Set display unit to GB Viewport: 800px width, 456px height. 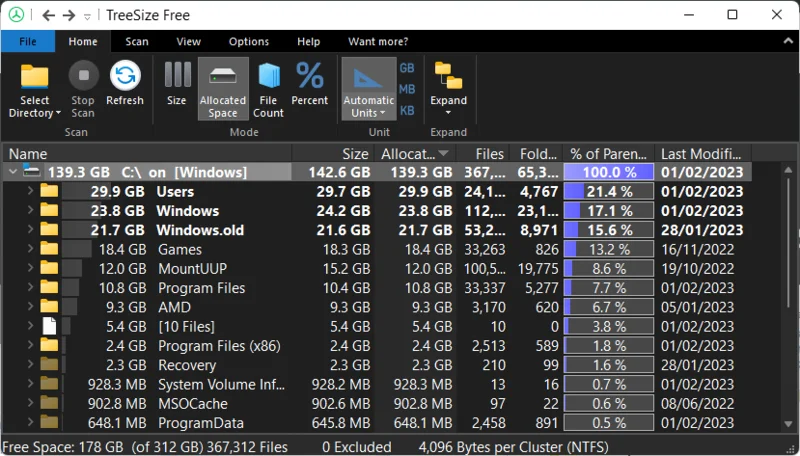[407, 68]
